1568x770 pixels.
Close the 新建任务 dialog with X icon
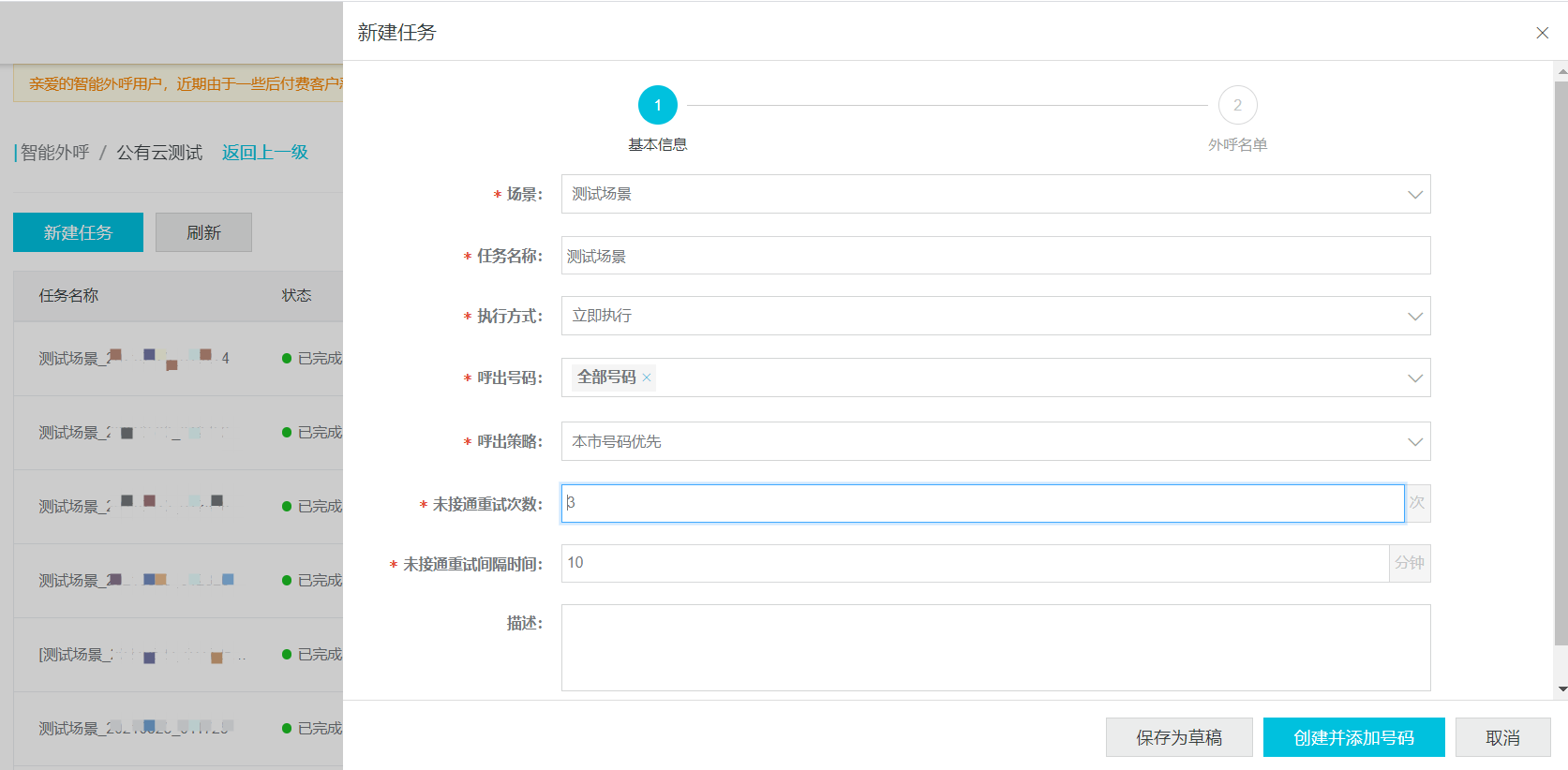pyautogui.click(x=1542, y=33)
